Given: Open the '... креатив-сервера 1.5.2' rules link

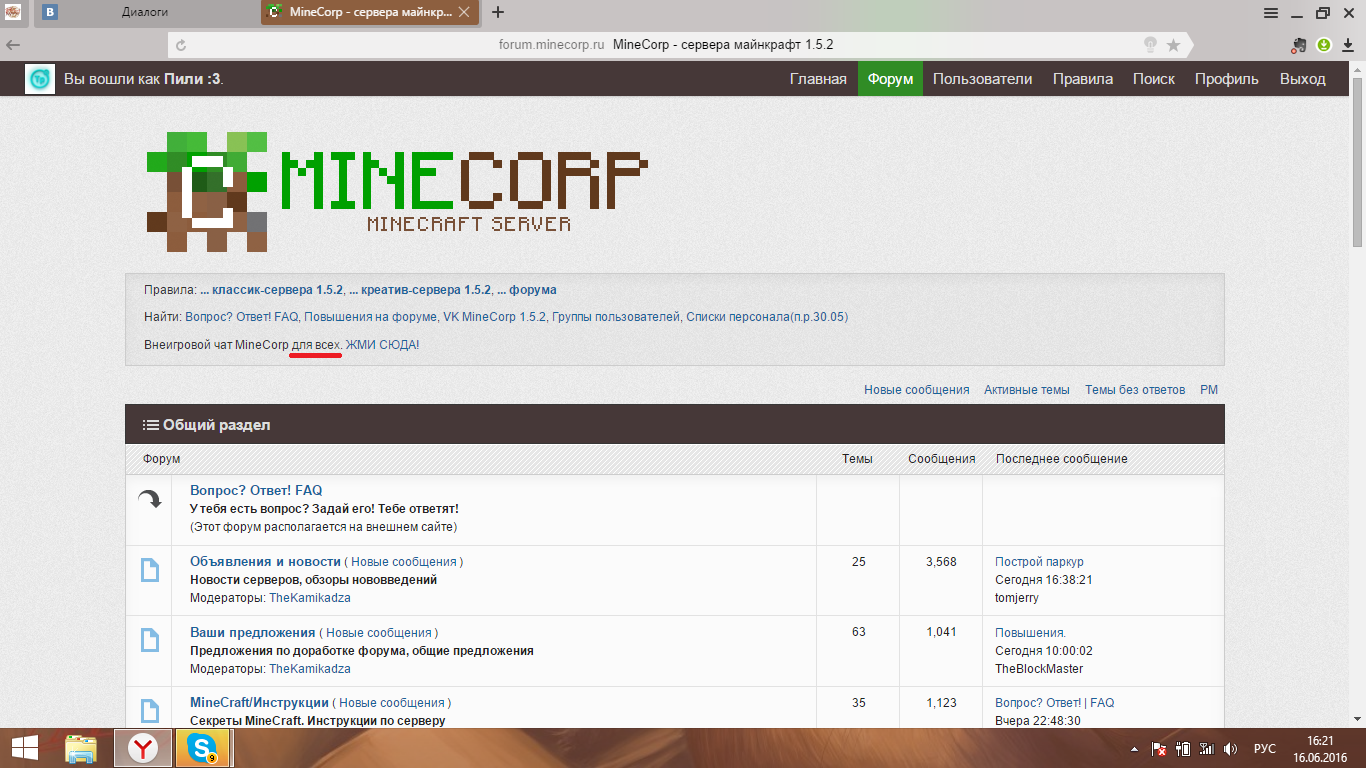Looking at the screenshot, I should (x=420, y=290).
